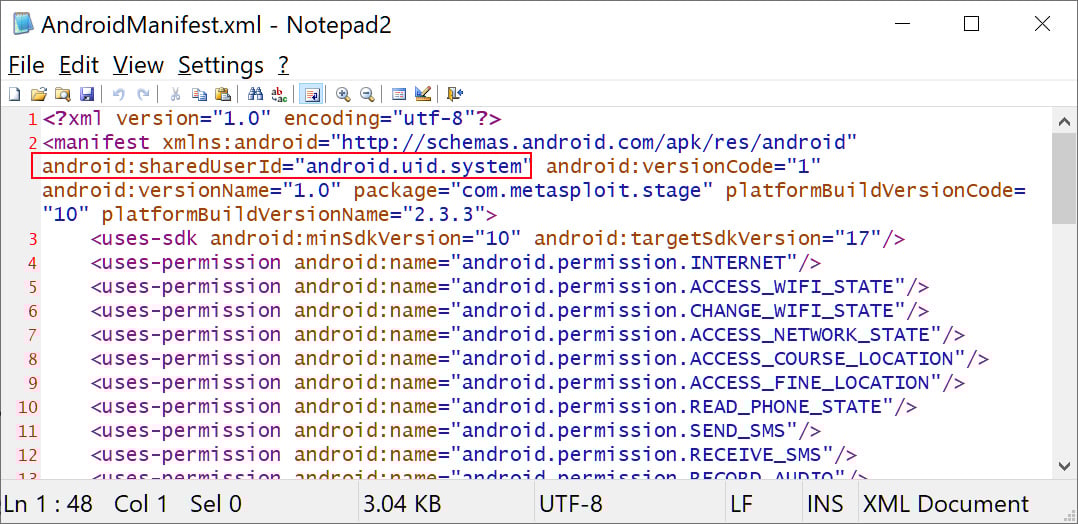This screenshot has width=1078, height=524.
Task: Click the 3.04 KB status entry
Action: coord(402,504)
